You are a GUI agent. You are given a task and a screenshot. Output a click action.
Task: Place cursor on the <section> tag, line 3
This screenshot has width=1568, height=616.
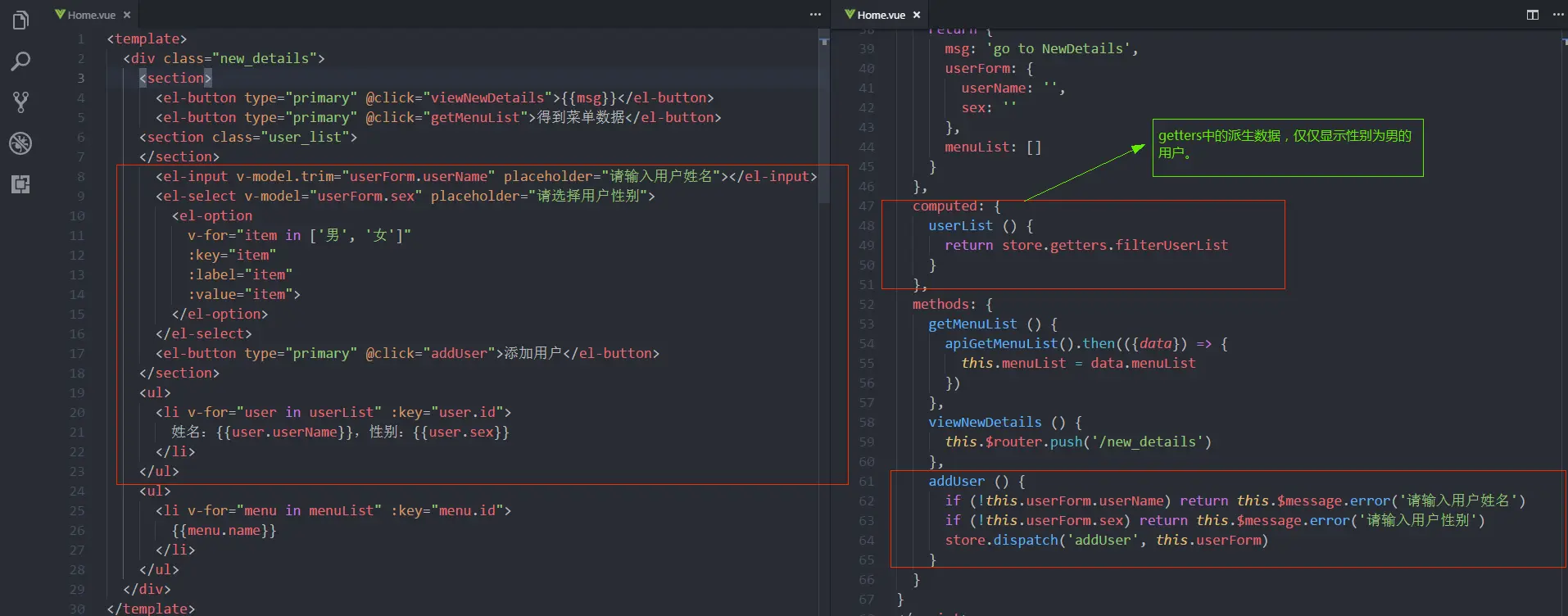click(x=175, y=78)
